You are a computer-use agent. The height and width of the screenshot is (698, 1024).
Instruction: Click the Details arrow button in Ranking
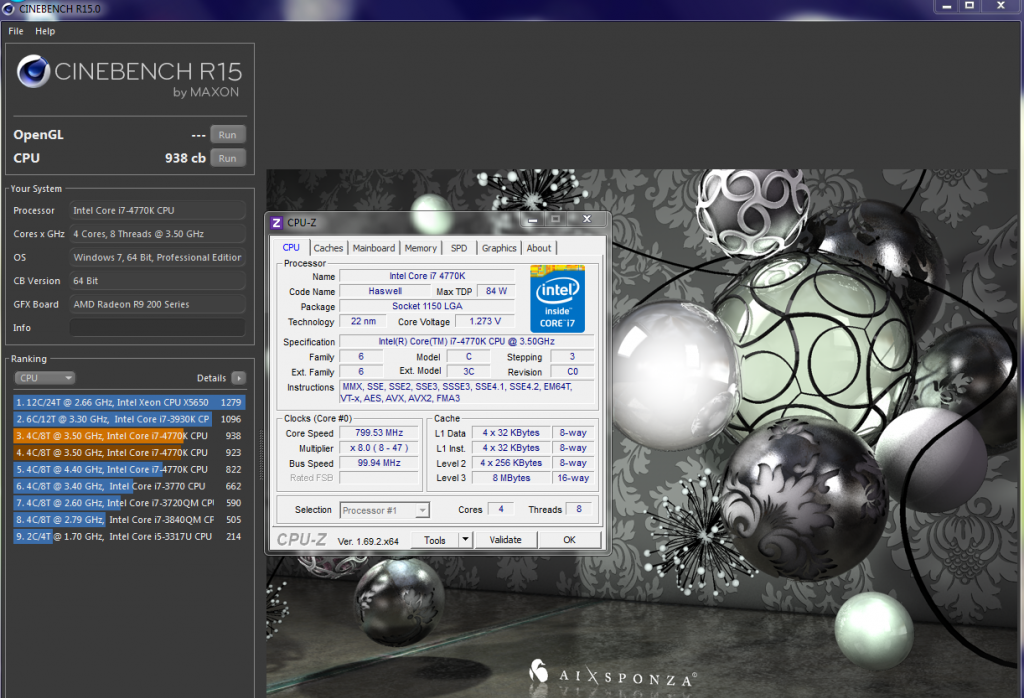tap(238, 378)
